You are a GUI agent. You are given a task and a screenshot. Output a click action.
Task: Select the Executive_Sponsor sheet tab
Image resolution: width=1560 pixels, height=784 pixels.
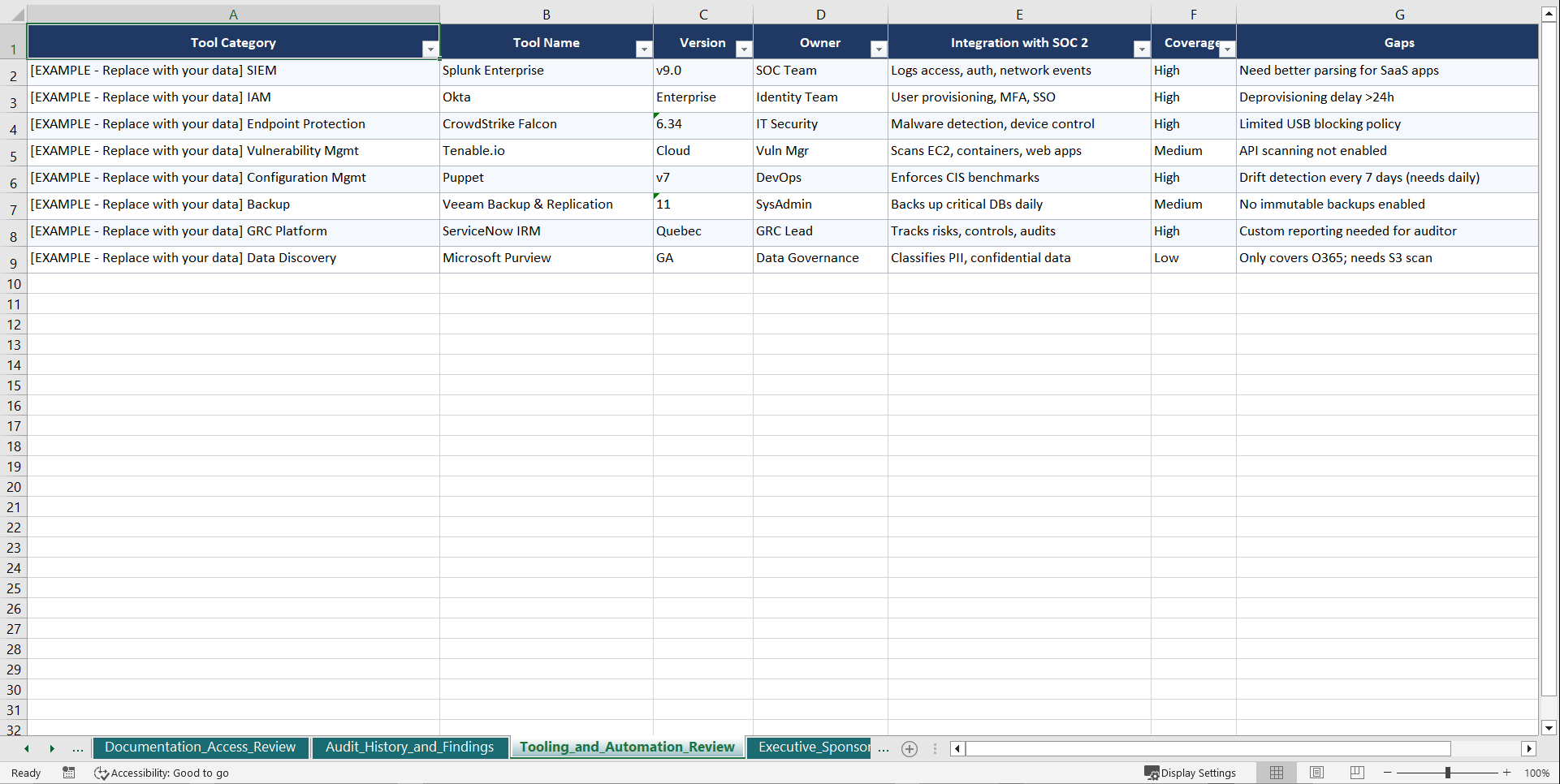click(809, 747)
